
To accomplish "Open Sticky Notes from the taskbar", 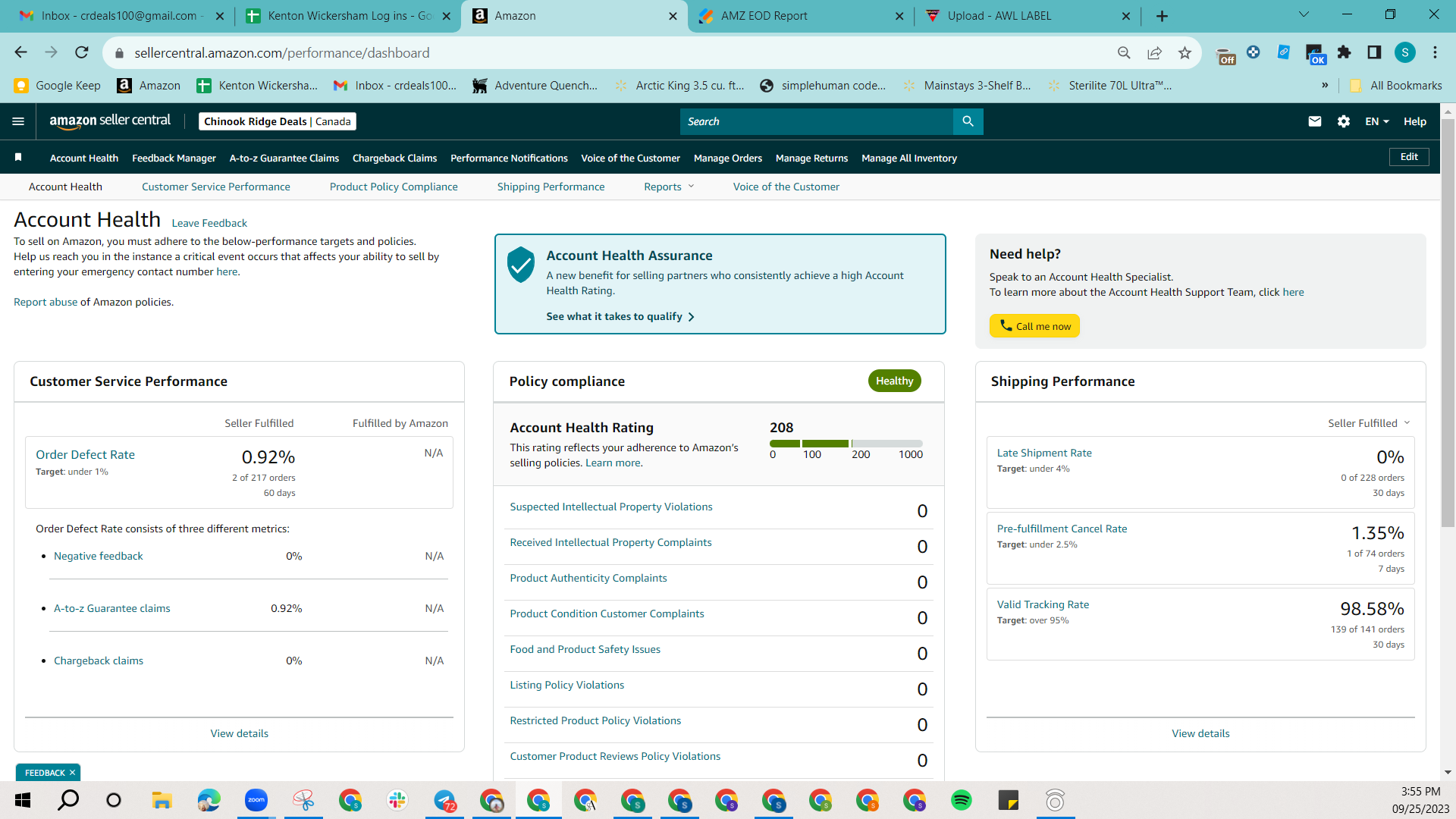I will point(1008,800).
